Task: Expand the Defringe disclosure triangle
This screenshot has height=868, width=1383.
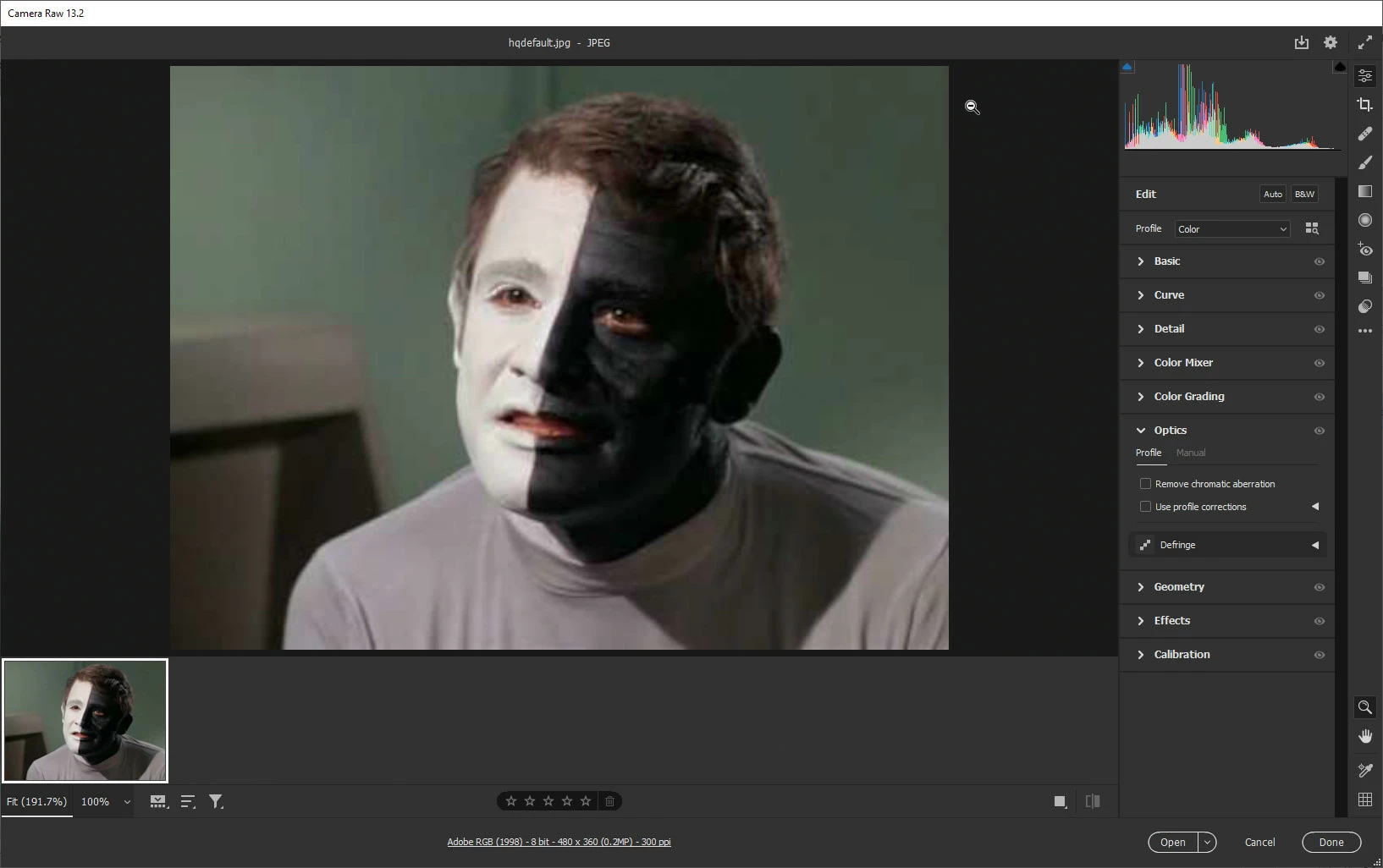Action: tap(1315, 545)
